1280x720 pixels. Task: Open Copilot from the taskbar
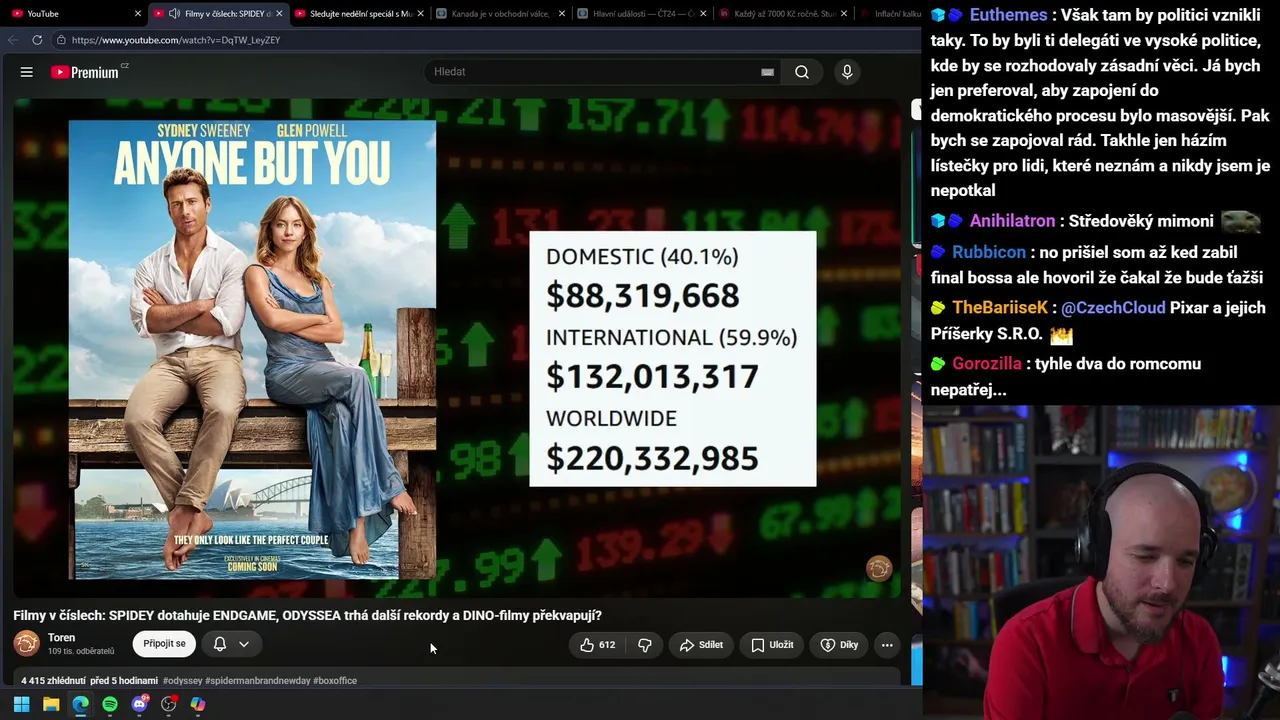coord(198,704)
